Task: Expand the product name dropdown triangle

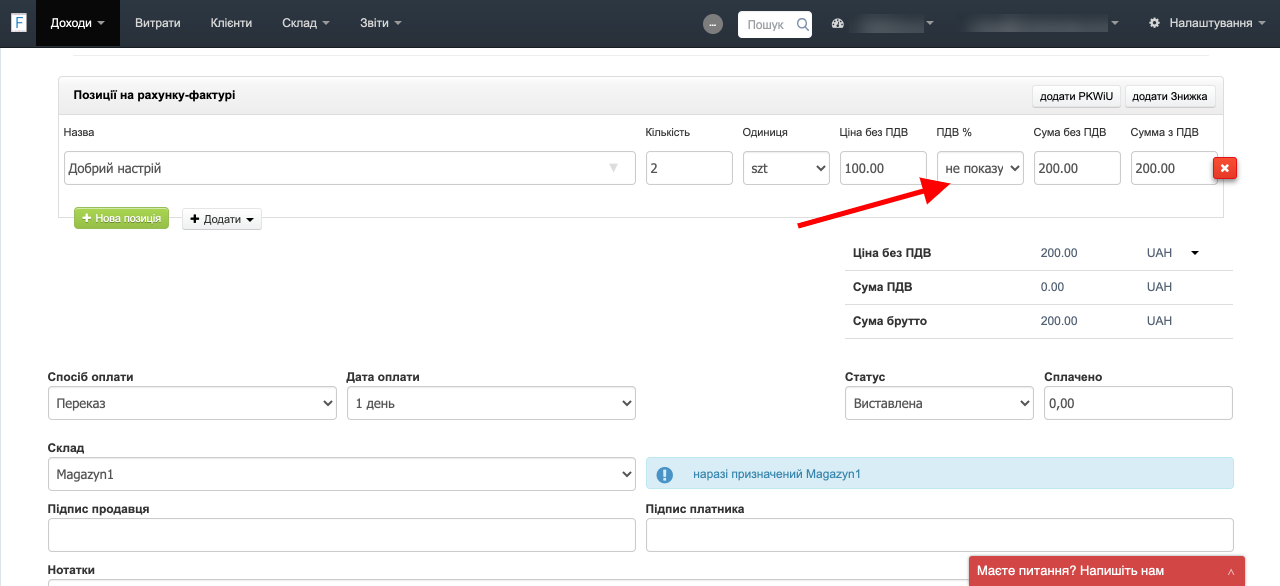Action: (x=614, y=168)
